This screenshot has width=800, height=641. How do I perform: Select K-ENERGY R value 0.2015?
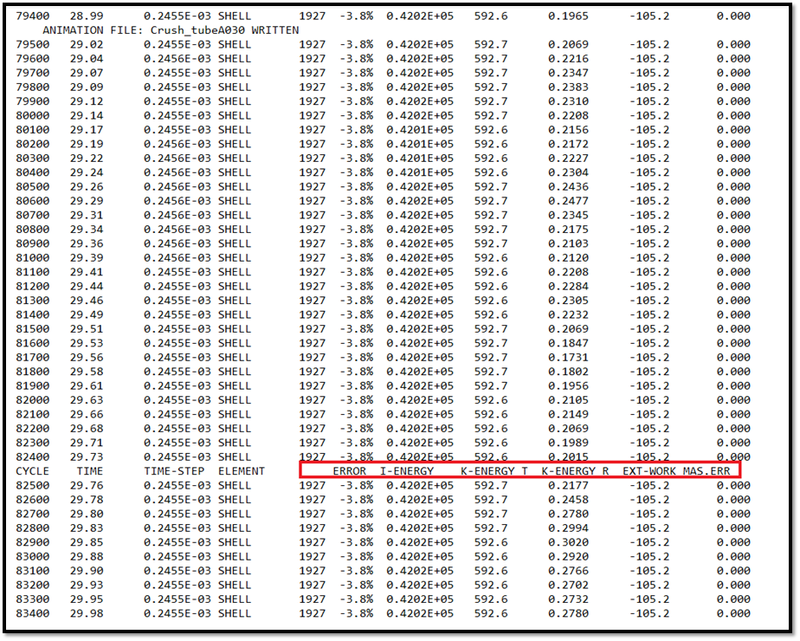click(568, 457)
